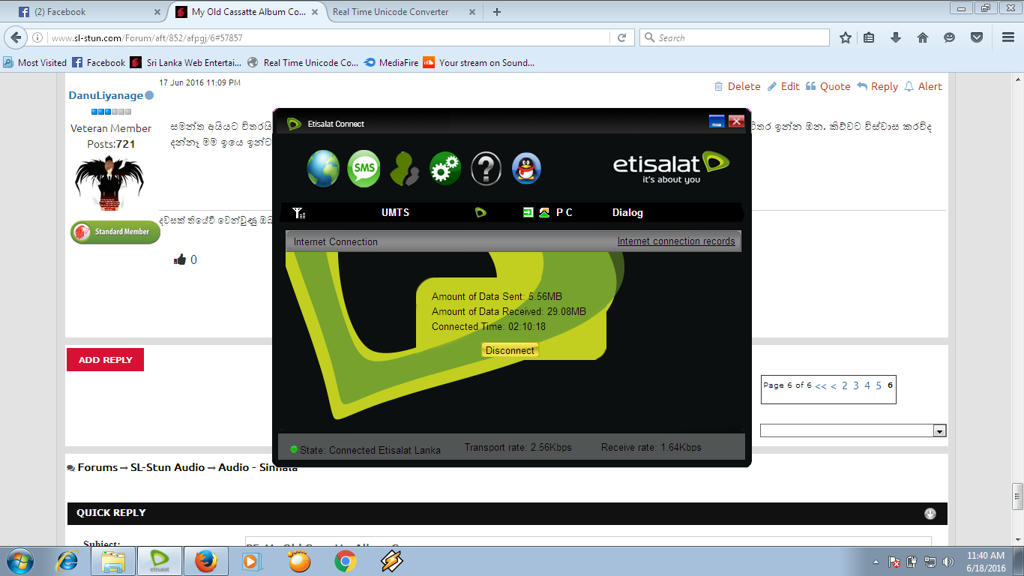1024x576 pixels.
Task: Click the Disconnect button
Action: click(x=510, y=350)
